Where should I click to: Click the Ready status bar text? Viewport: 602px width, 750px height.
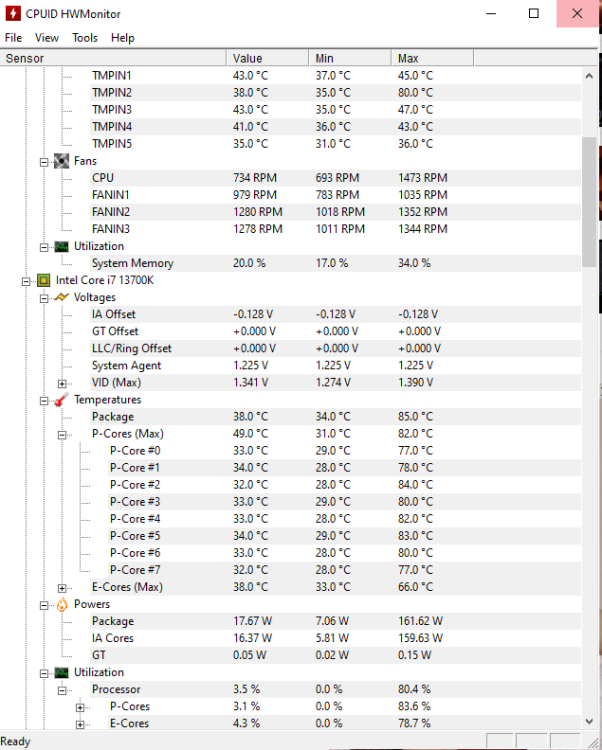pyautogui.click(x=15, y=742)
